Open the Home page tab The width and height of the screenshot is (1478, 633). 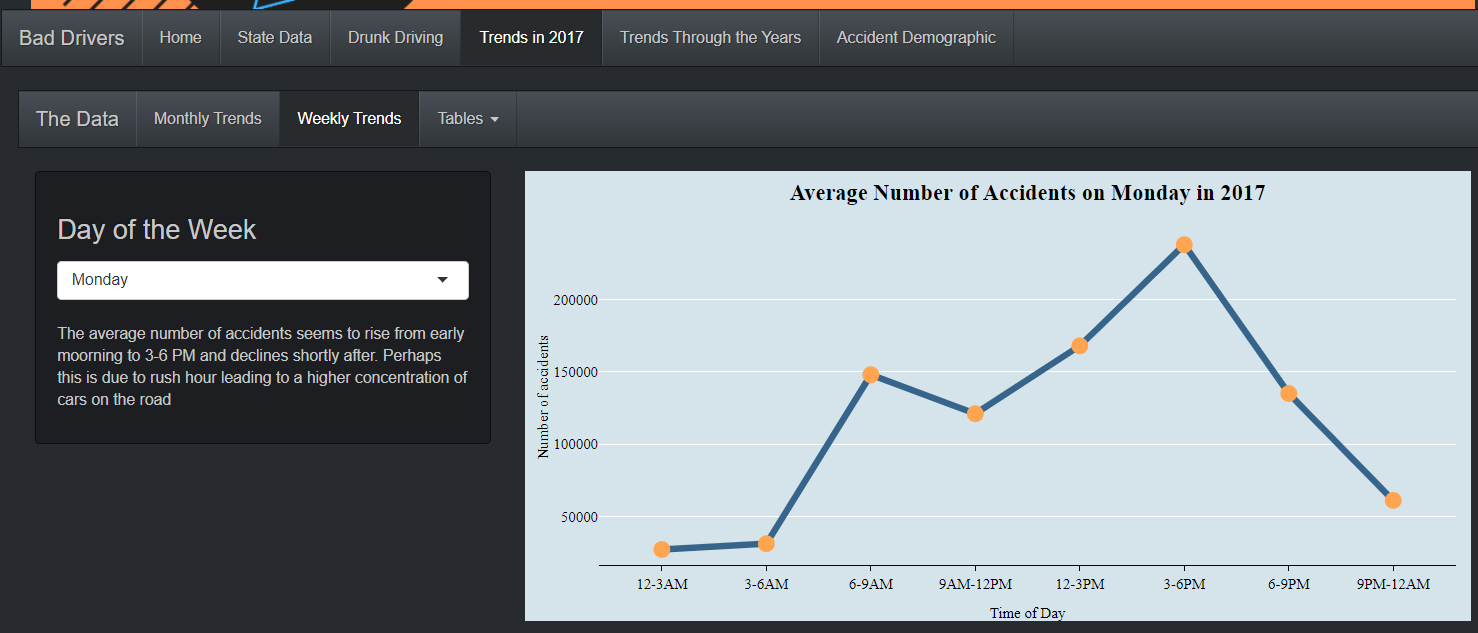(x=180, y=38)
